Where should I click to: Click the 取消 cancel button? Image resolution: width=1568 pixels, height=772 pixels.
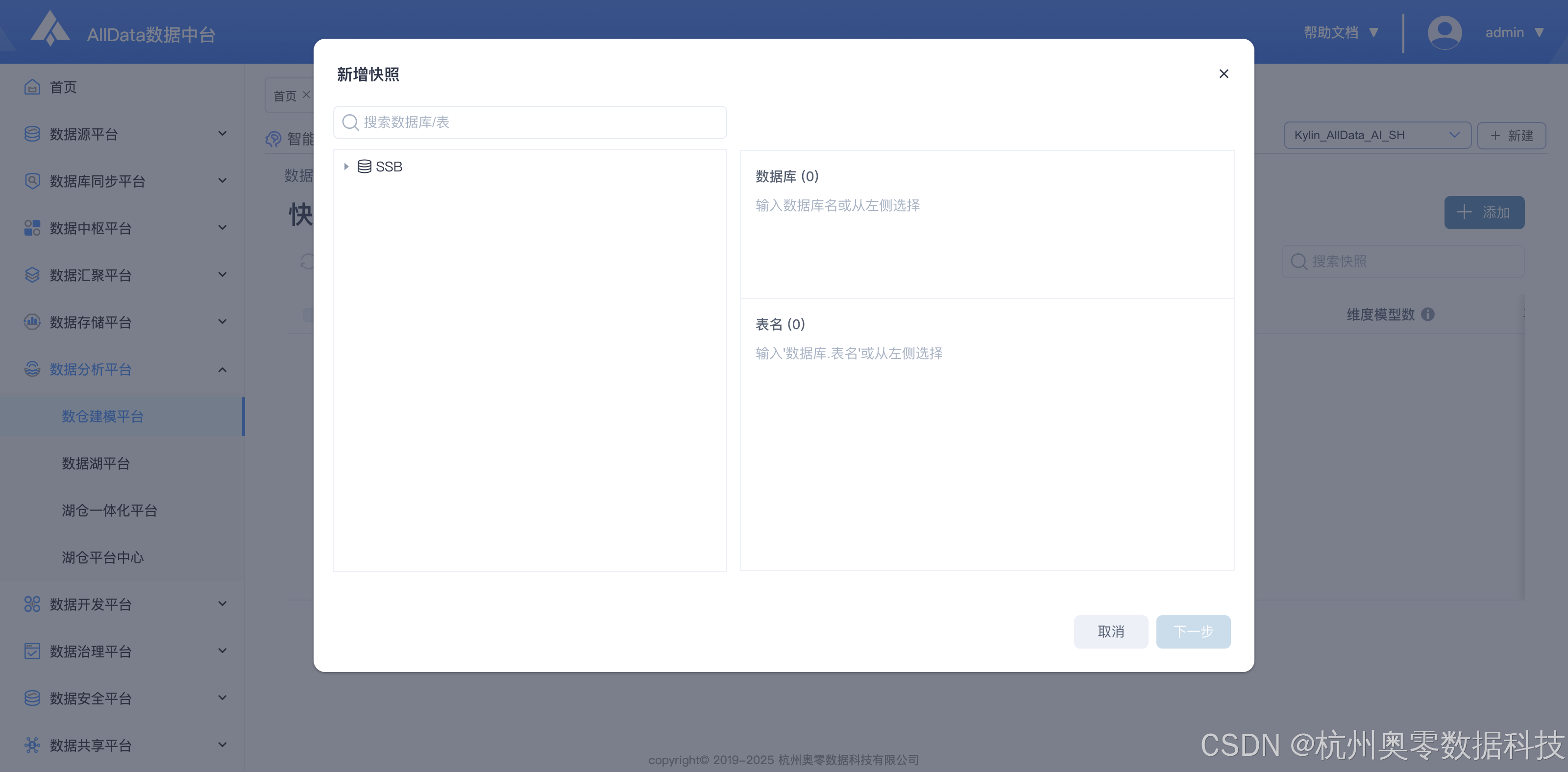1111,631
